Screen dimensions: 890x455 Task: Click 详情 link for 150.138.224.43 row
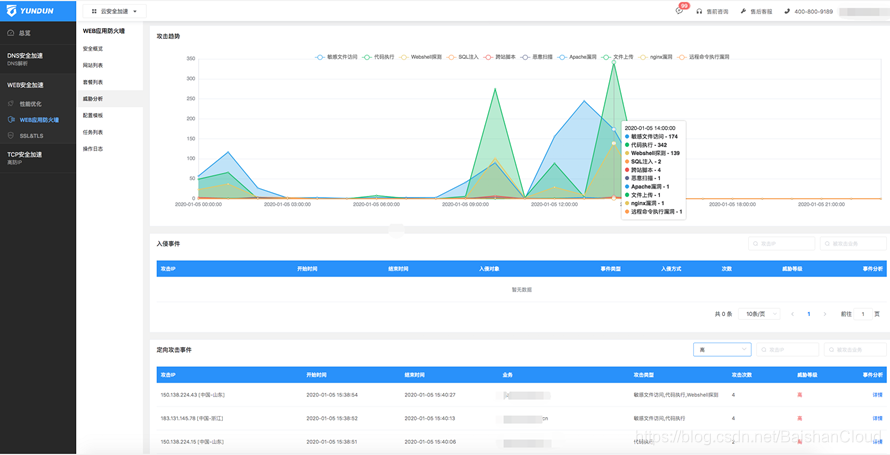click(x=877, y=394)
